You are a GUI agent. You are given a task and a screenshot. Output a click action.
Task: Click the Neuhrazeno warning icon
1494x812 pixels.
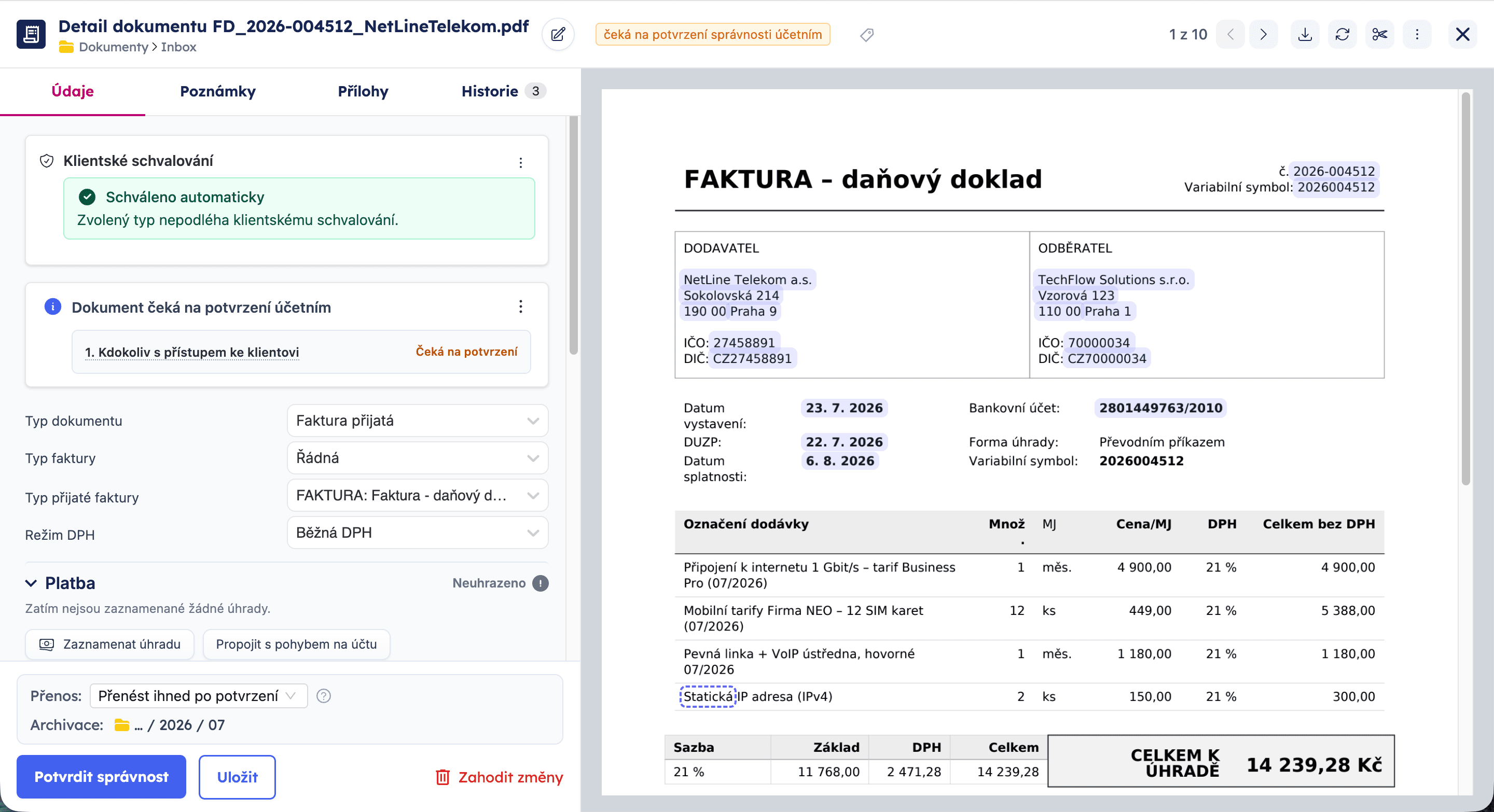[x=540, y=583]
